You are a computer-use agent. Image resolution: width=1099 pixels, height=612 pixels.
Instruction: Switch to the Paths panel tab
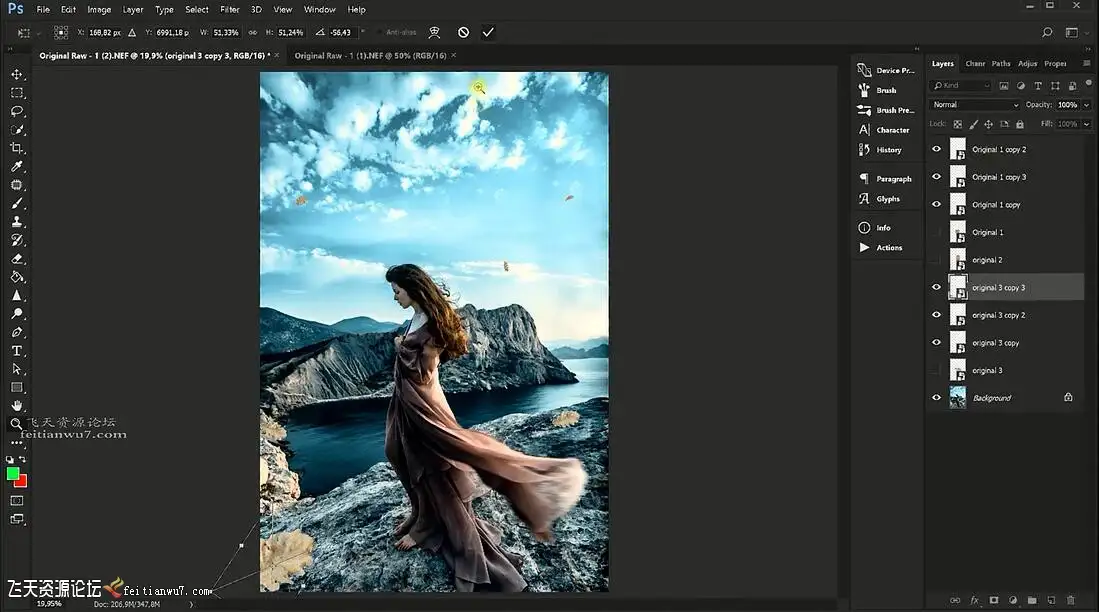(1001, 64)
